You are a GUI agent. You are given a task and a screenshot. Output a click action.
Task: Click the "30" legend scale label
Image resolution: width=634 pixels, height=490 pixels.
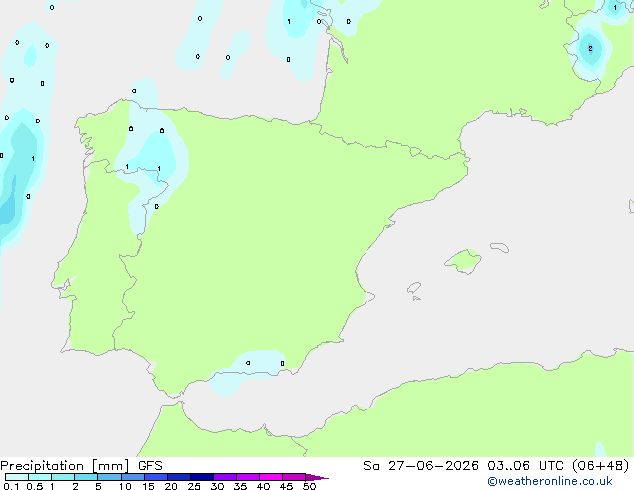217,486
